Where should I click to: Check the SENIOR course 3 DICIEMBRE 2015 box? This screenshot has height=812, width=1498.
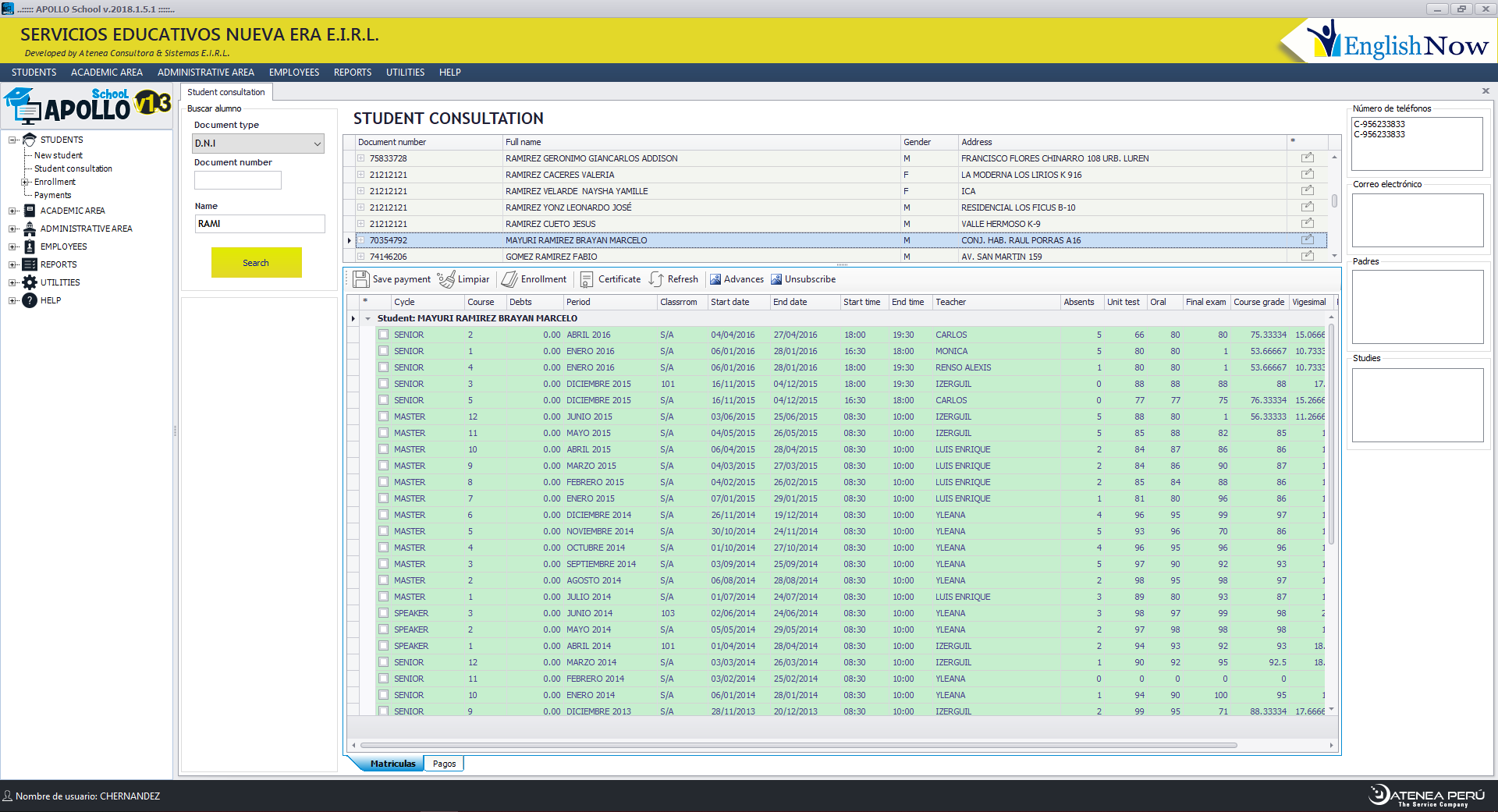click(383, 384)
